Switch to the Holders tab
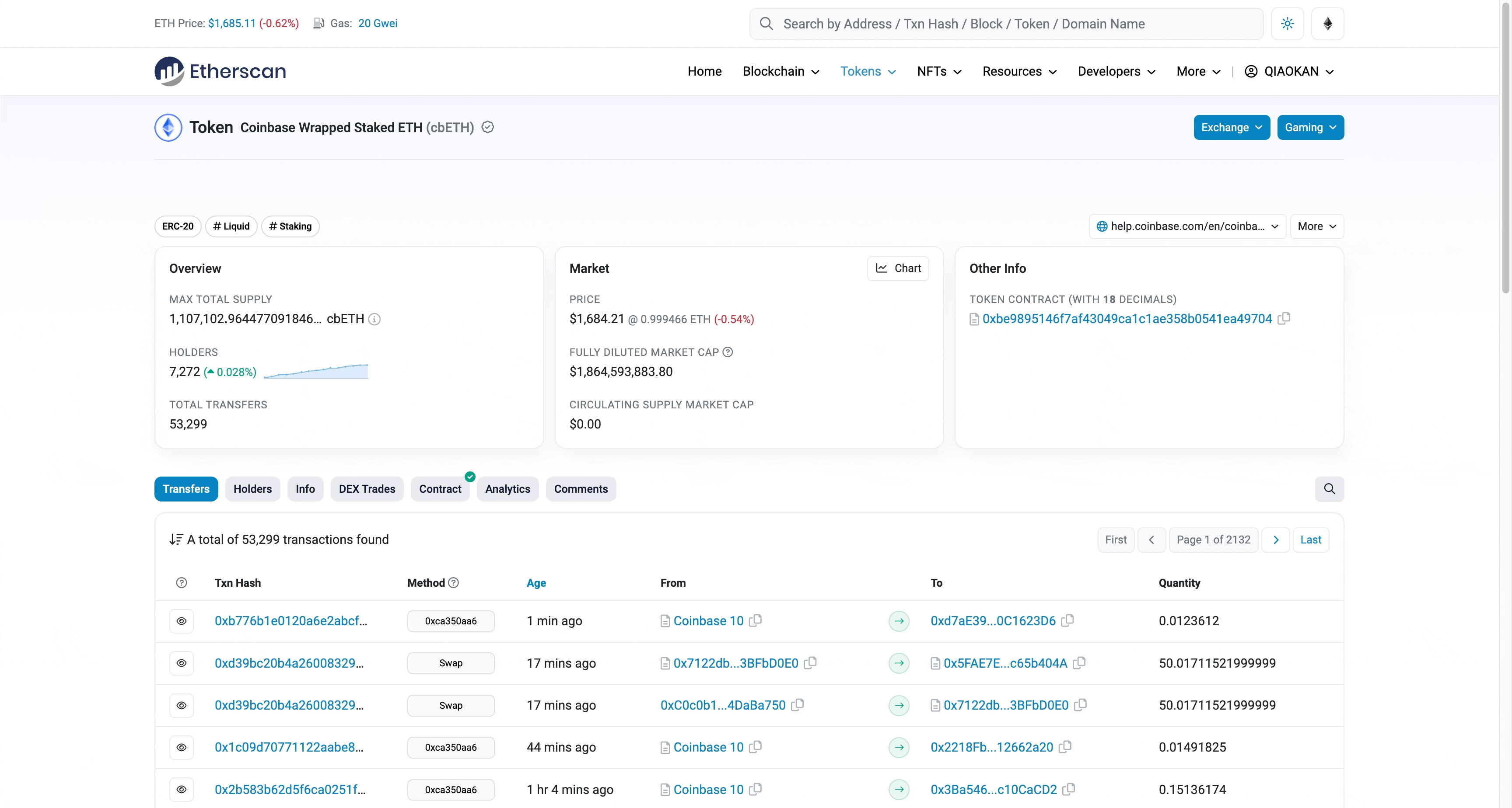 tap(252, 489)
